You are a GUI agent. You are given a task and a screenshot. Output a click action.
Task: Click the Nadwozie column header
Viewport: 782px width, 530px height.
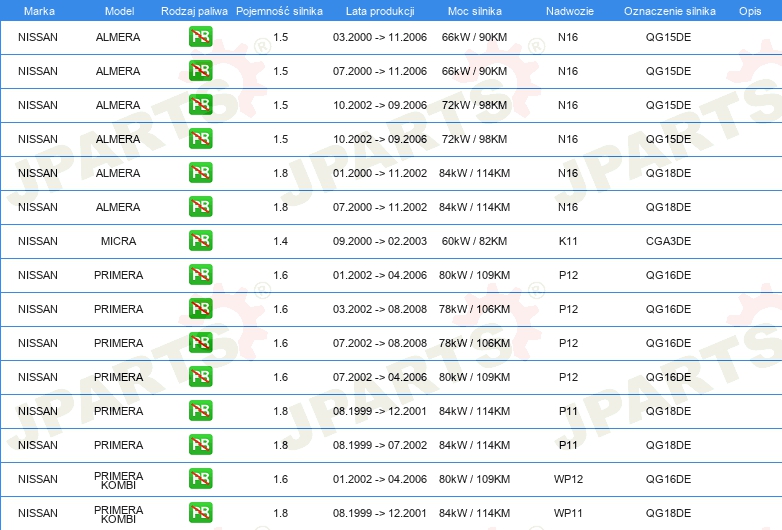(570, 11)
